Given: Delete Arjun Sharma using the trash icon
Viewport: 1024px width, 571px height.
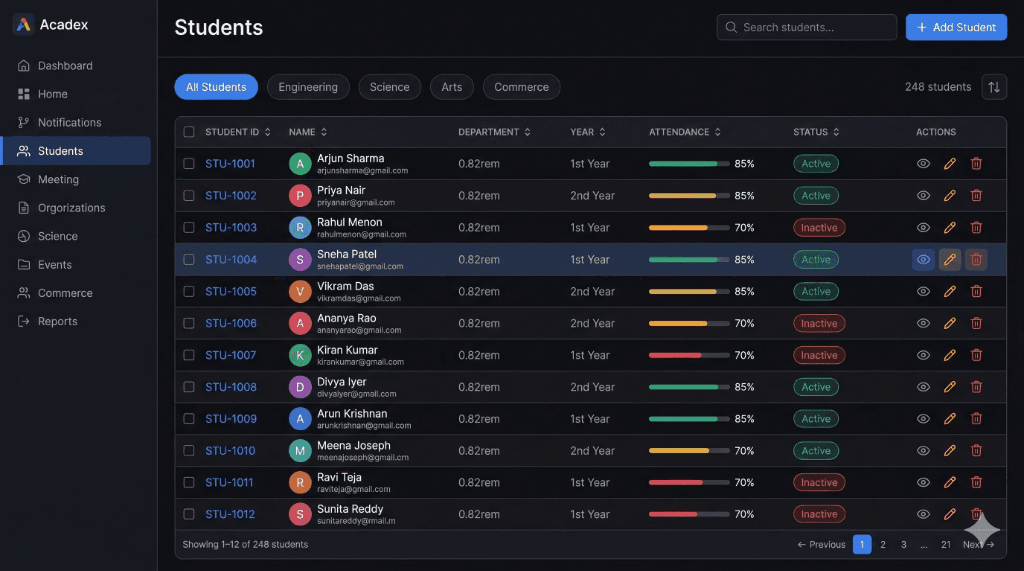Looking at the screenshot, I should click(976, 164).
